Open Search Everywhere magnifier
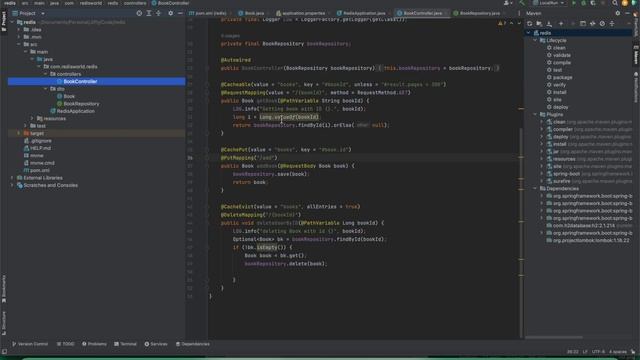This screenshot has width=640, height=360. (615, 3)
